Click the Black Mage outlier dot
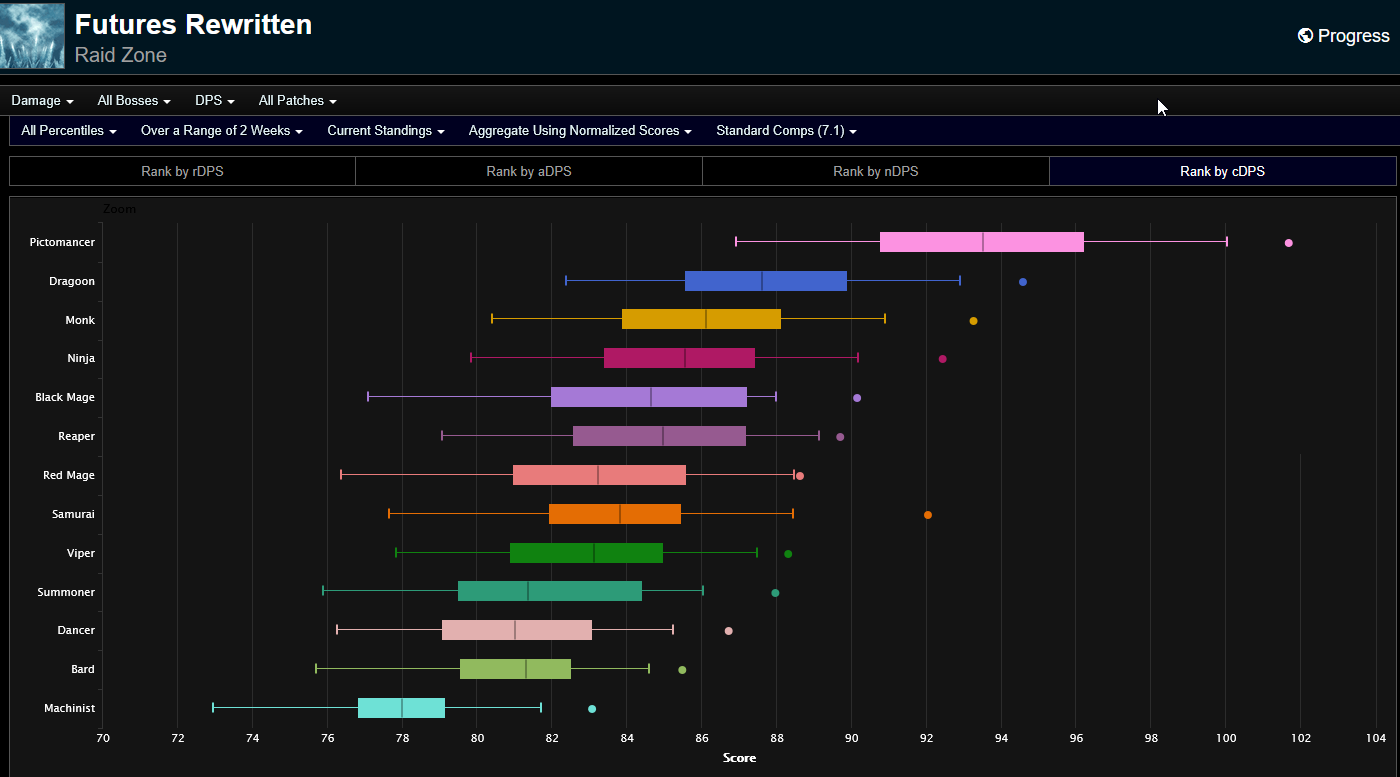Screen dimensions: 1400x777 pos(857,398)
